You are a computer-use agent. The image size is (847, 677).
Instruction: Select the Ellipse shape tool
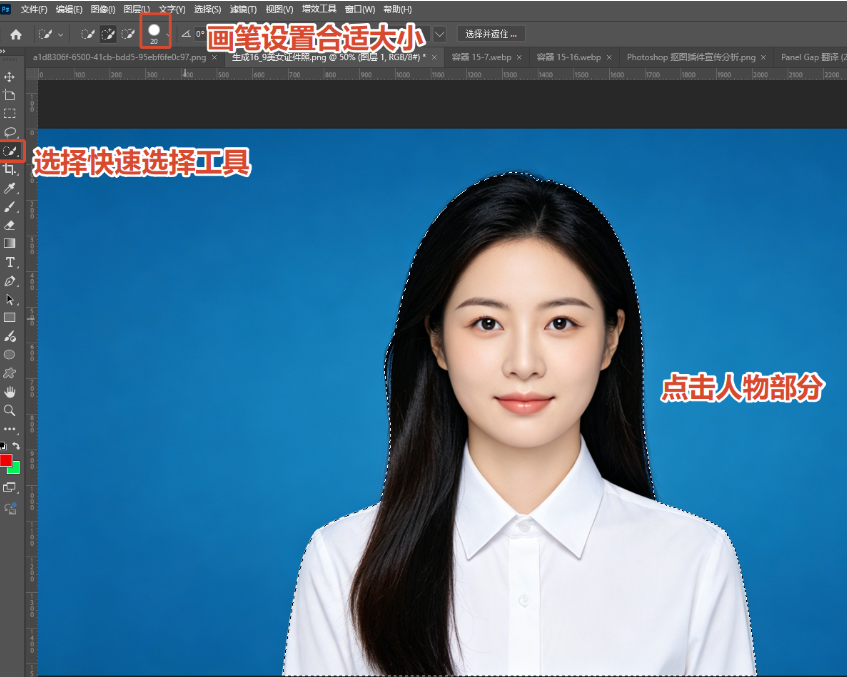10,355
